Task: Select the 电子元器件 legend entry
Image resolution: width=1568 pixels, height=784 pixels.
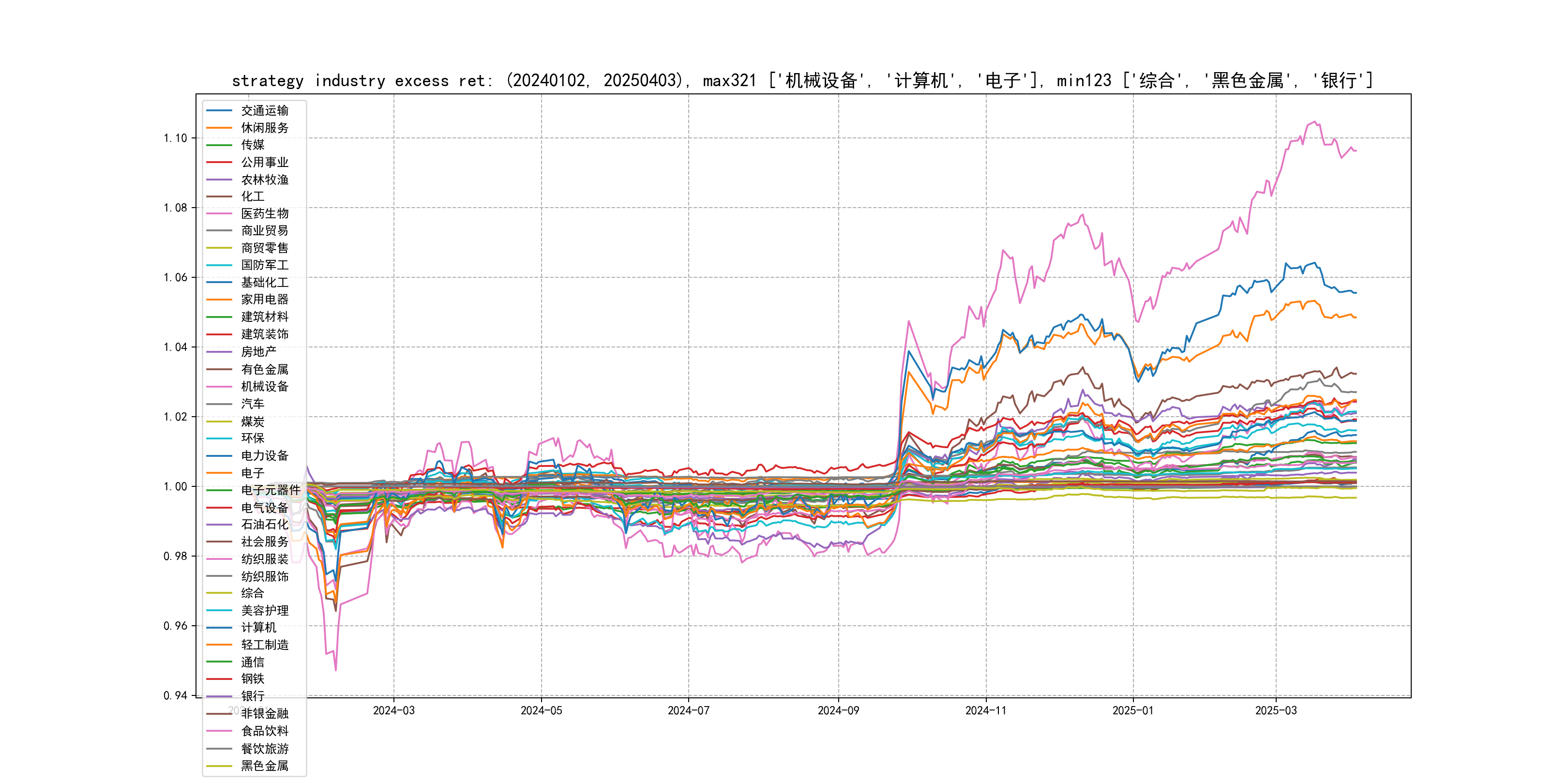Action: point(270,490)
